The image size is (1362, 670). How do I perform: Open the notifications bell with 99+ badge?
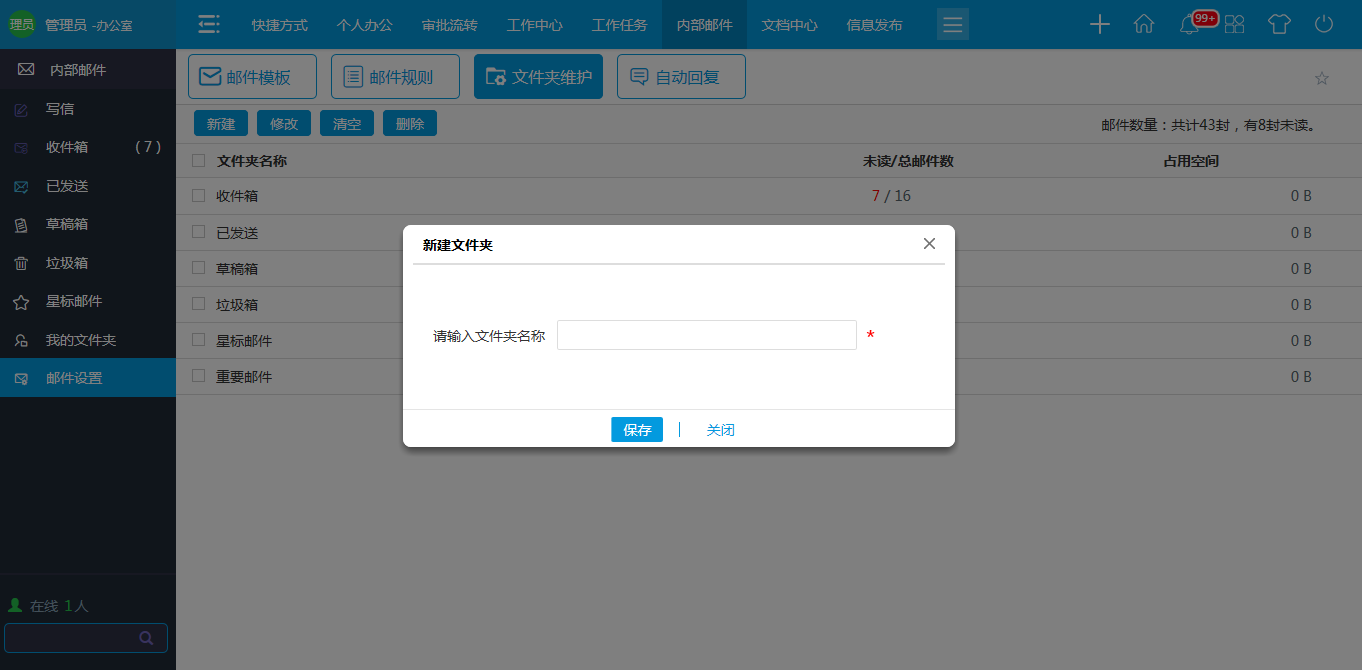pos(1189,23)
